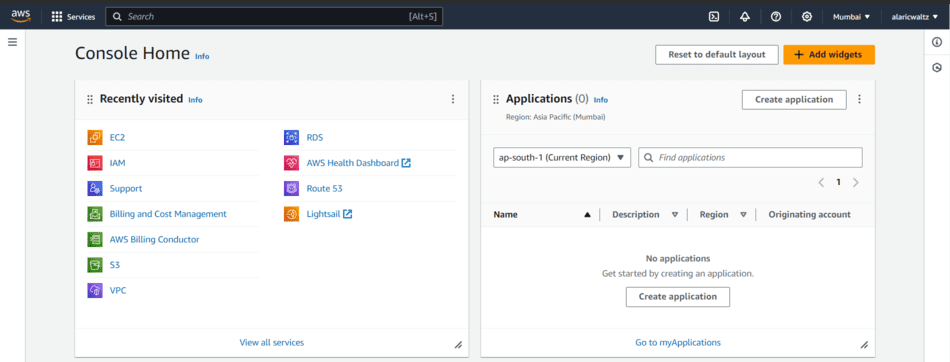Viewport: 950px width, 362px height.
Task: Click the Applications widget resize corner
Action: [865, 345]
